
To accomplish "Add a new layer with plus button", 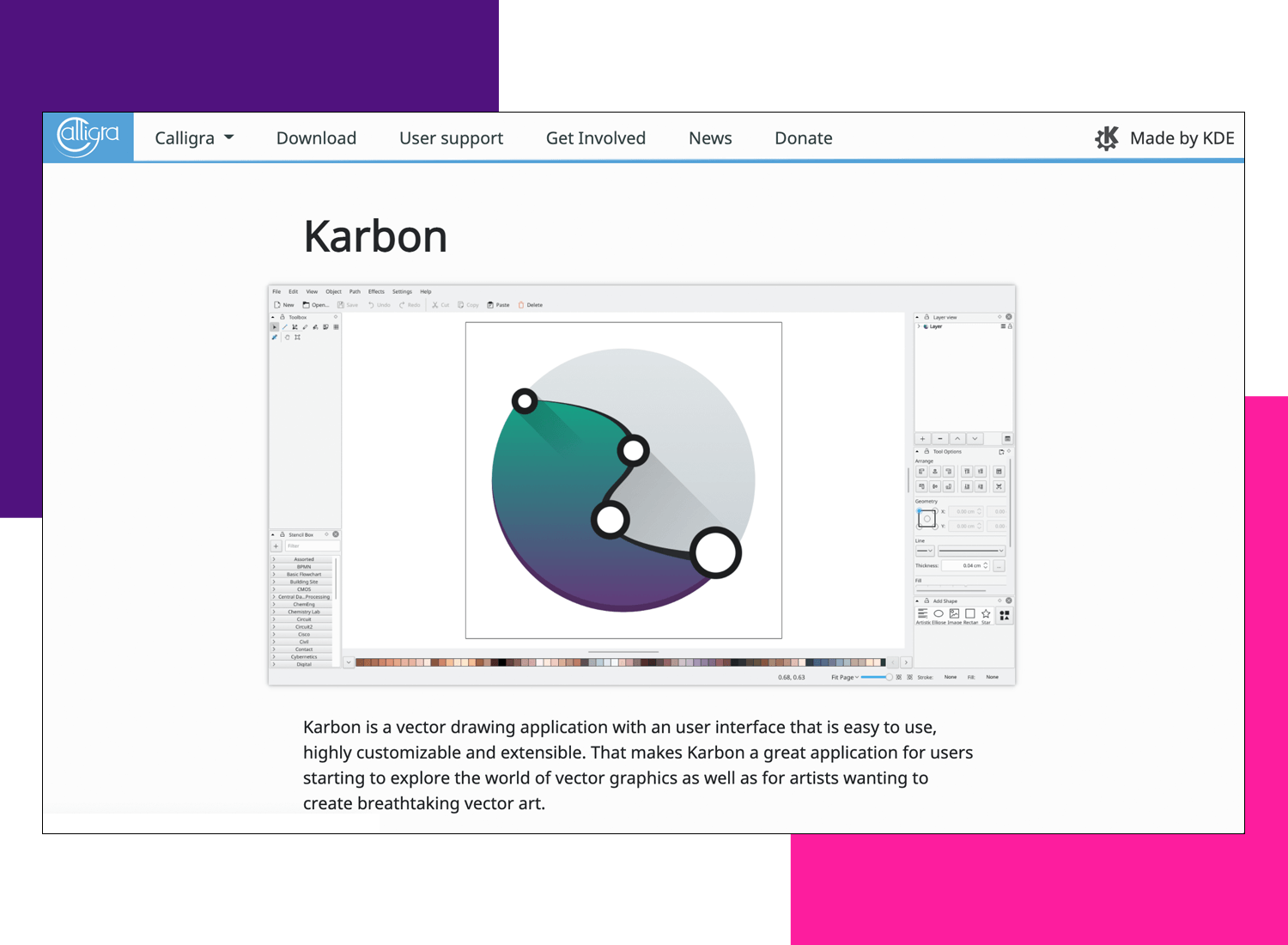I will tap(923, 438).
